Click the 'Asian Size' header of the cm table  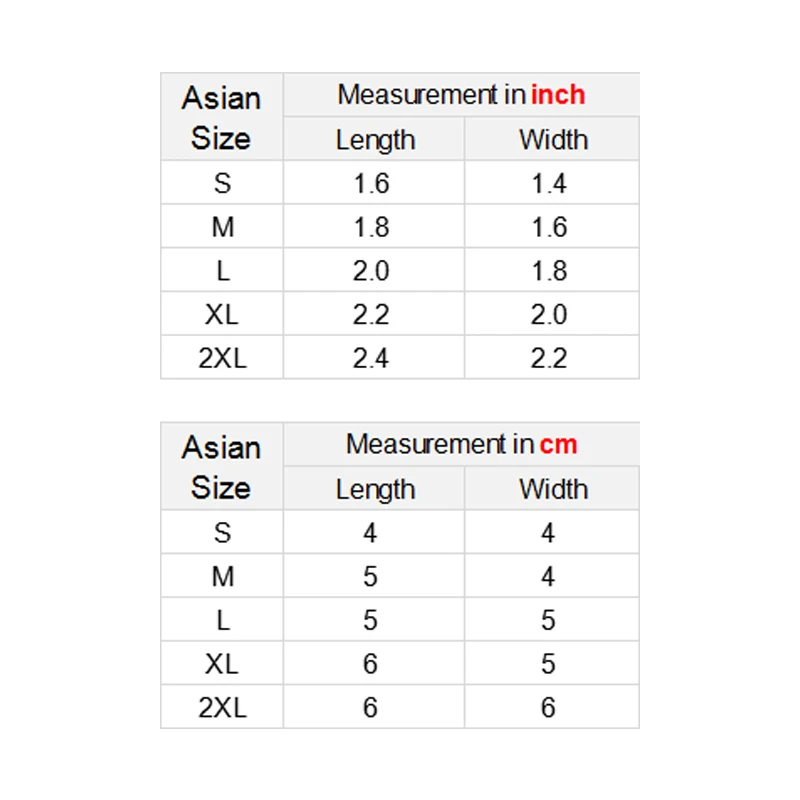point(221,467)
